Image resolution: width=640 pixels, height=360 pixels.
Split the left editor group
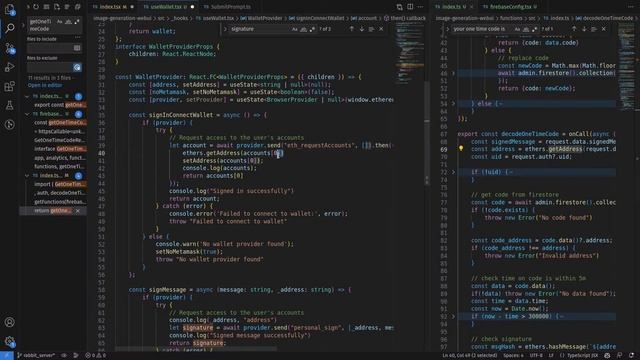pyautogui.click(x=410, y=7)
